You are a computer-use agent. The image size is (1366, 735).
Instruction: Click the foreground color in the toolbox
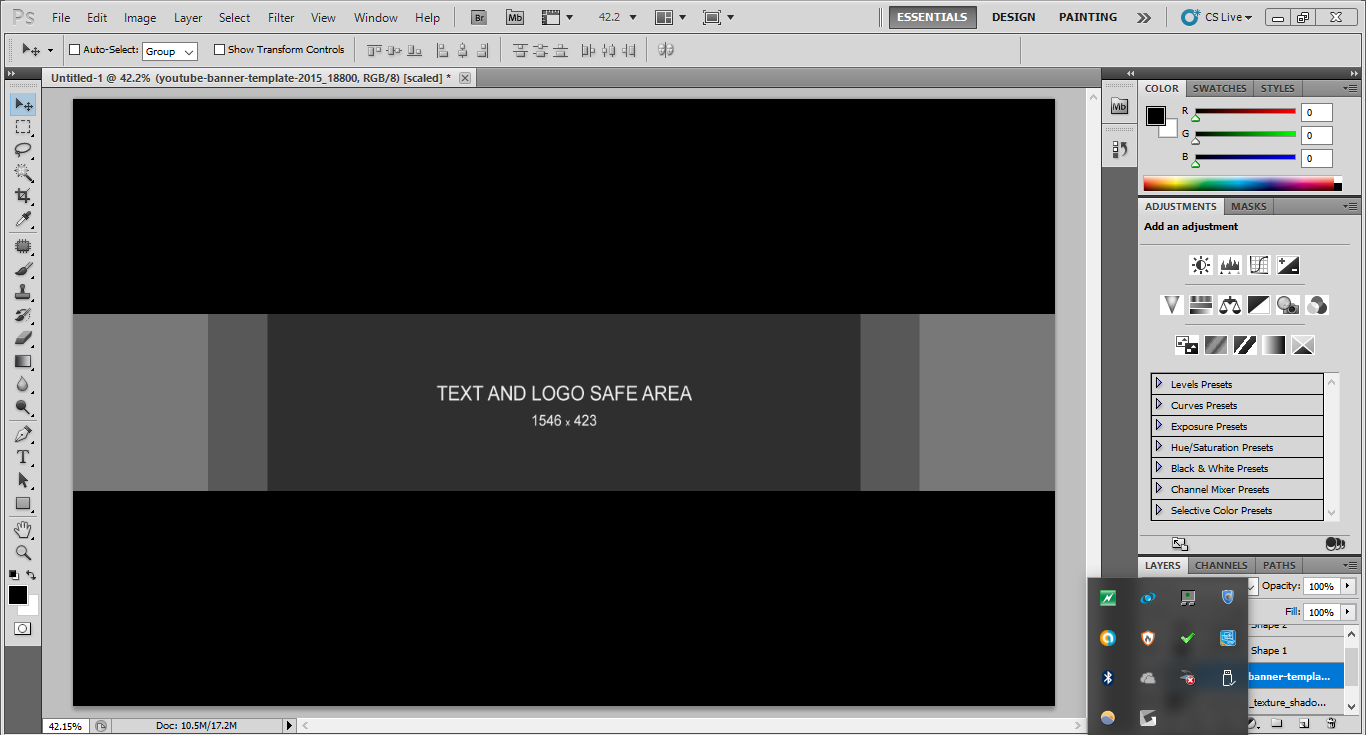click(x=18, y=595)
